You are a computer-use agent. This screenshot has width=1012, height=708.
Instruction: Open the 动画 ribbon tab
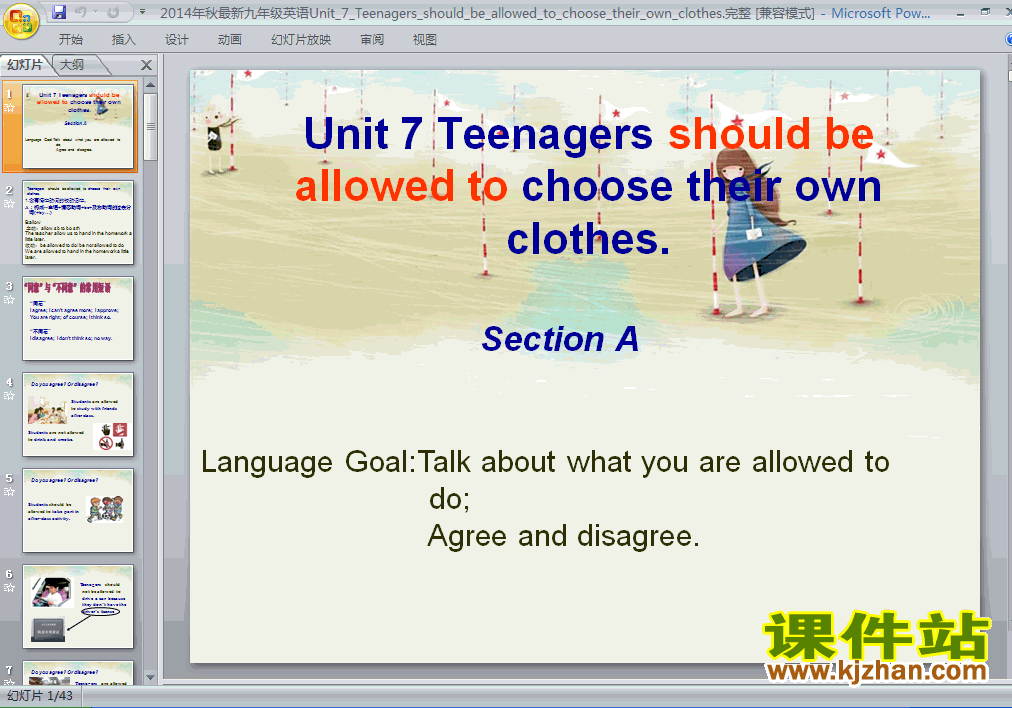(230, 39)
